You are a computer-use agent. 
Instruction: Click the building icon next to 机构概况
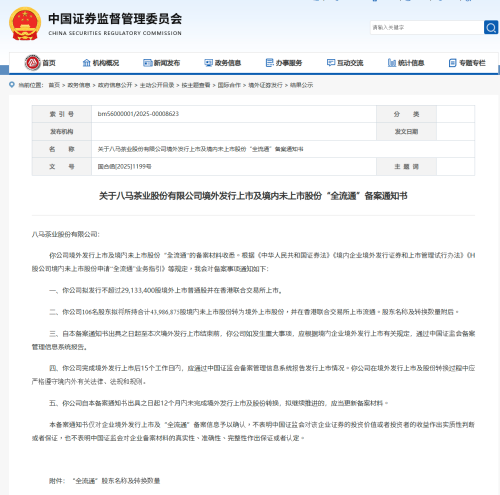86,63
